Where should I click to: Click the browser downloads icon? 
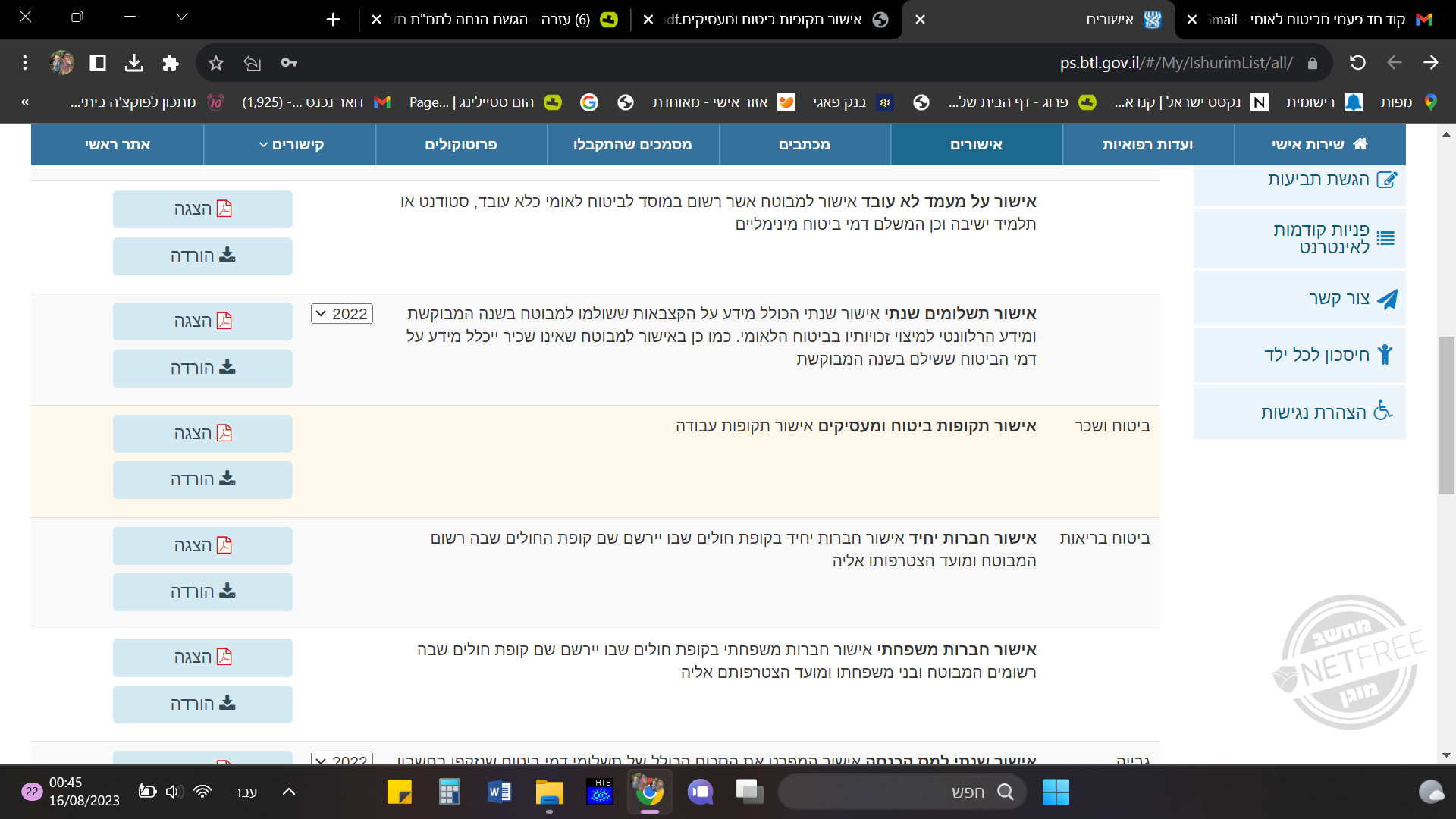[134, 63]
